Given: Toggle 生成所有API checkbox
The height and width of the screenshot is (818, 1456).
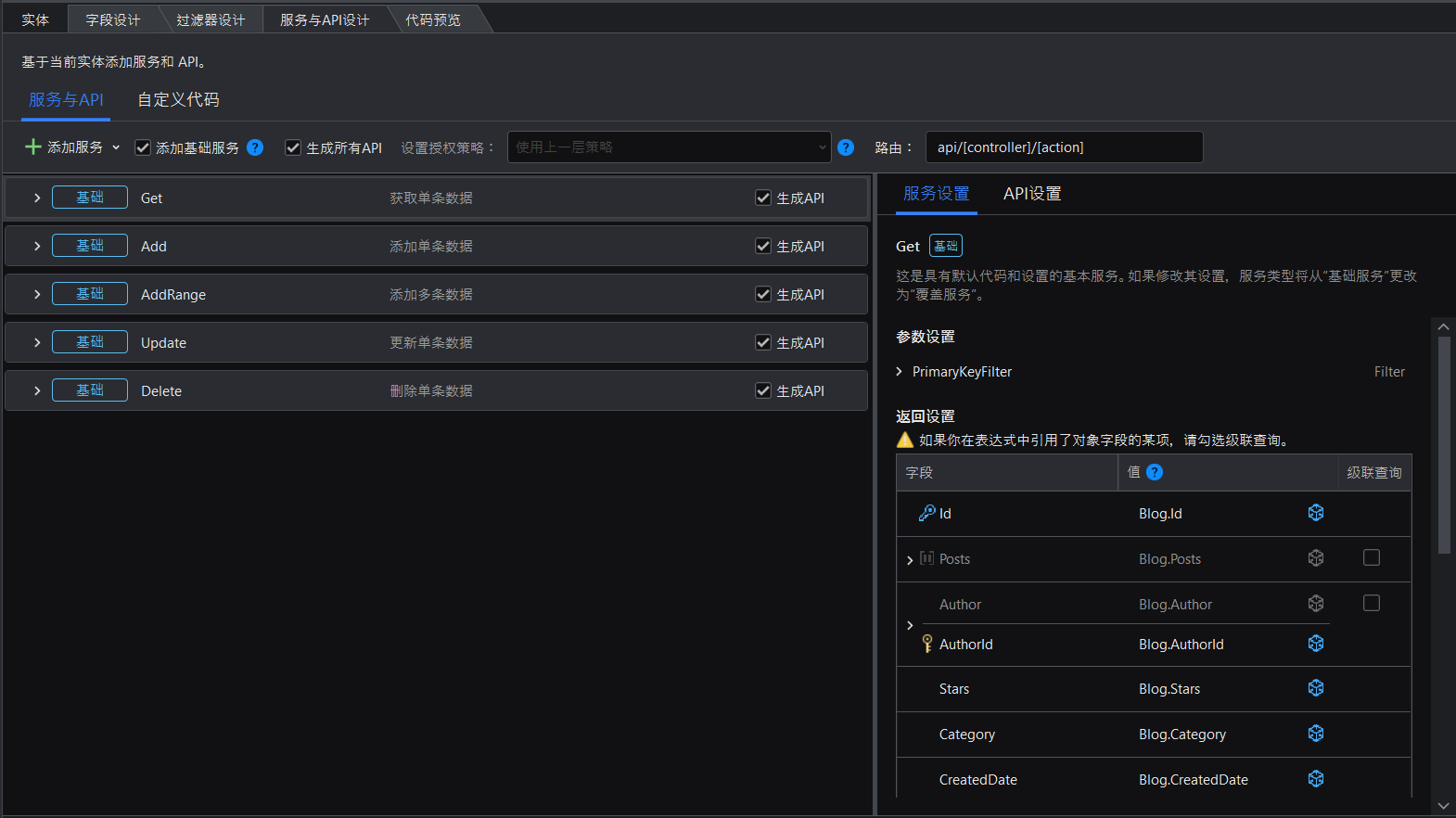Looking at the screenshot, I should tap(293, 147).
